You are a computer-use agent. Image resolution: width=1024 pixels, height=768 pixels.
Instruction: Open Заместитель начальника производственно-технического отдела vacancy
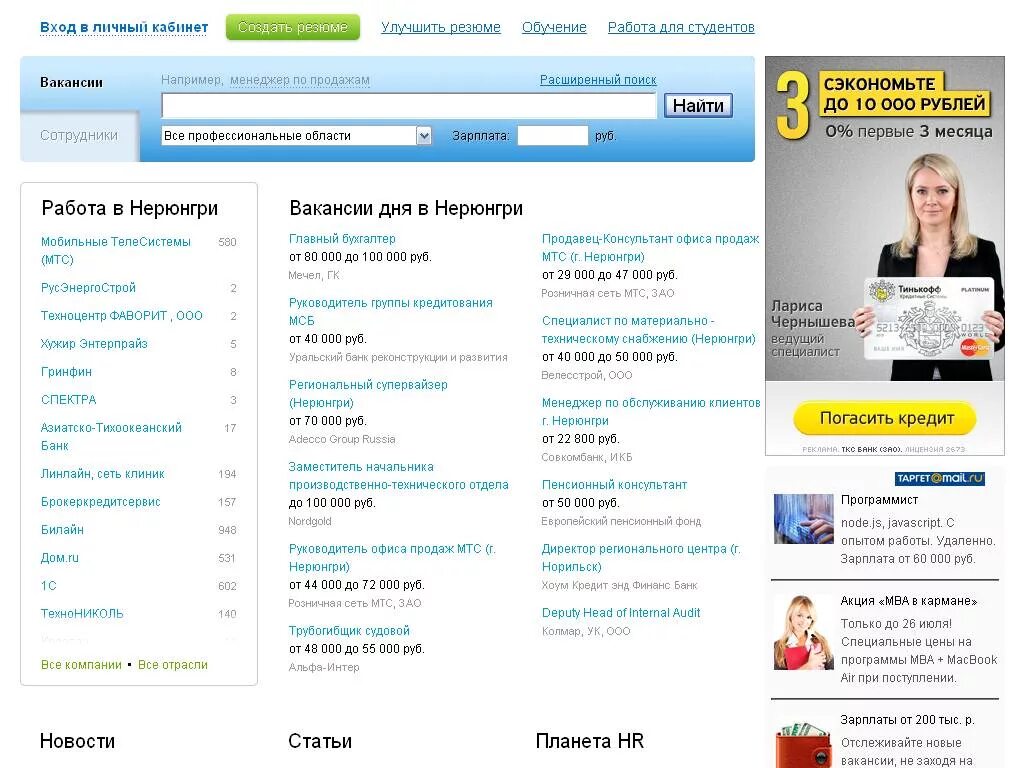398,476
